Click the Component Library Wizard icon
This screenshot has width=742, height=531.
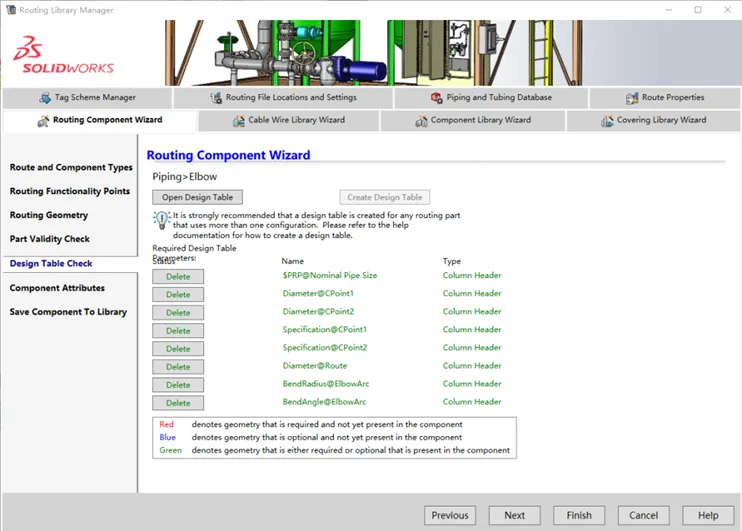[421, 121]
